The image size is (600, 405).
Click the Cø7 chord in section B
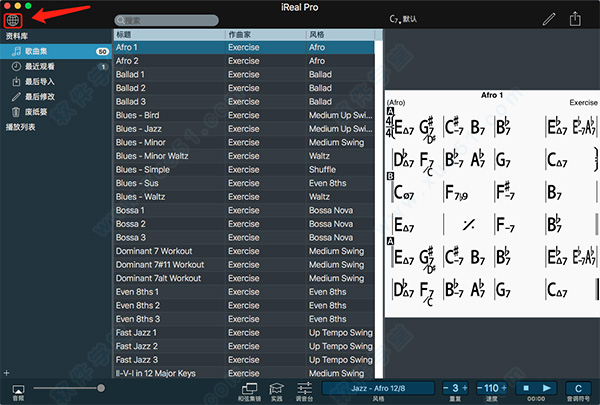click(404, 192)
